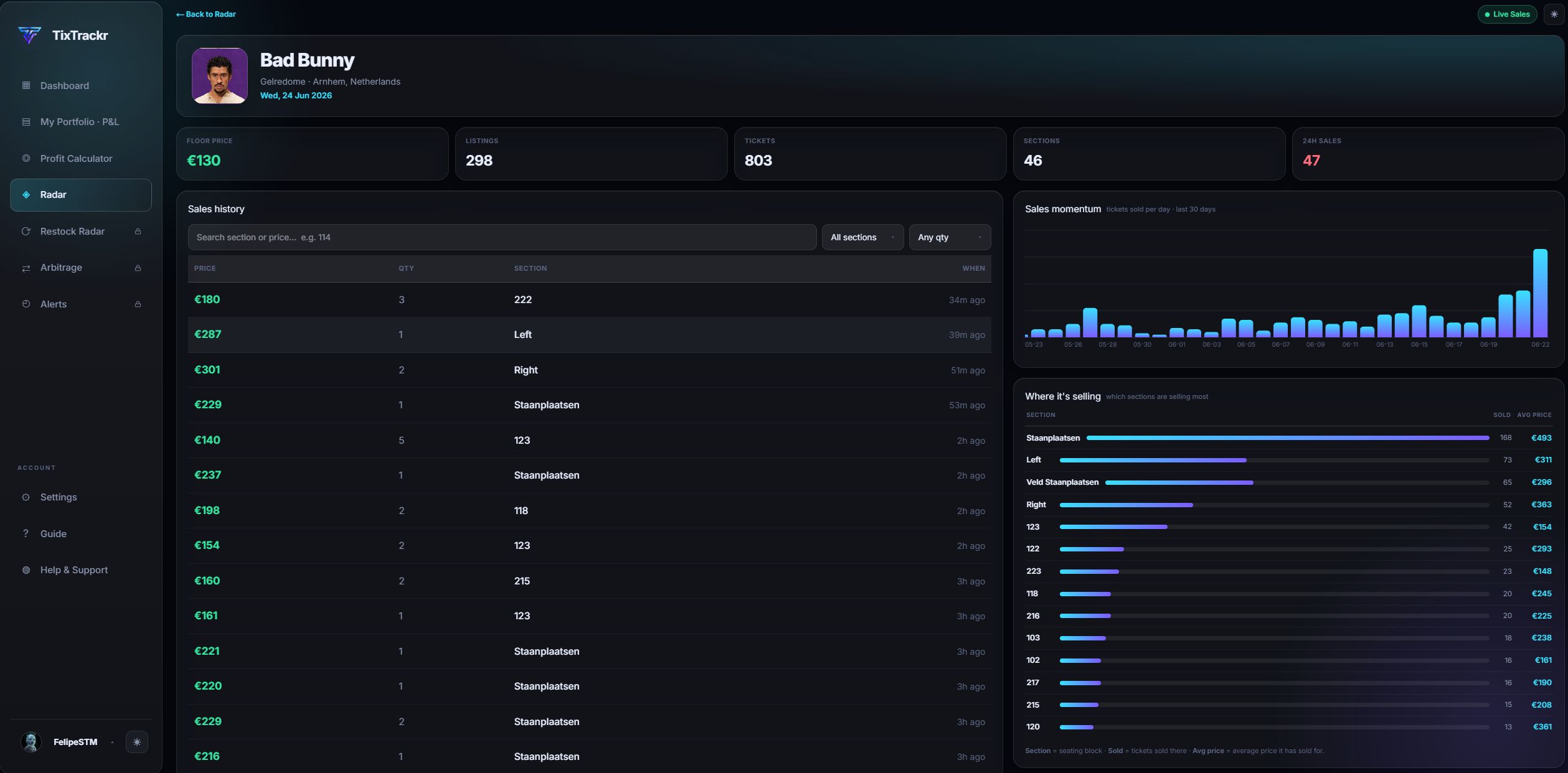Click the Sections count 46
Viewport: 1568px width, 773px height.
1032,161
